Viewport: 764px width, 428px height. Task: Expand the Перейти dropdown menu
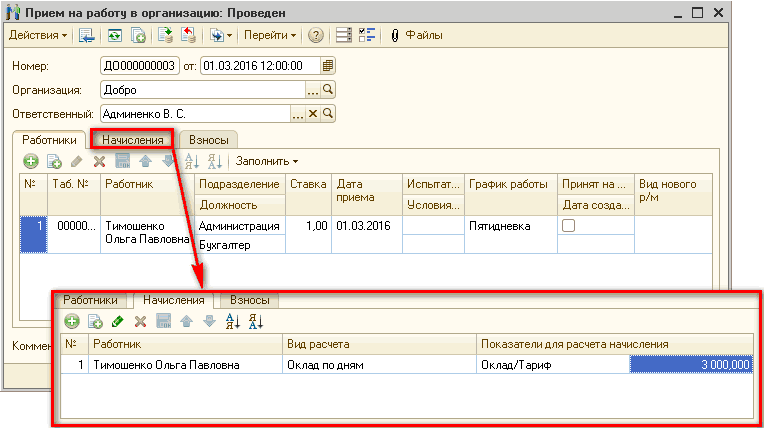click(270, 36)
